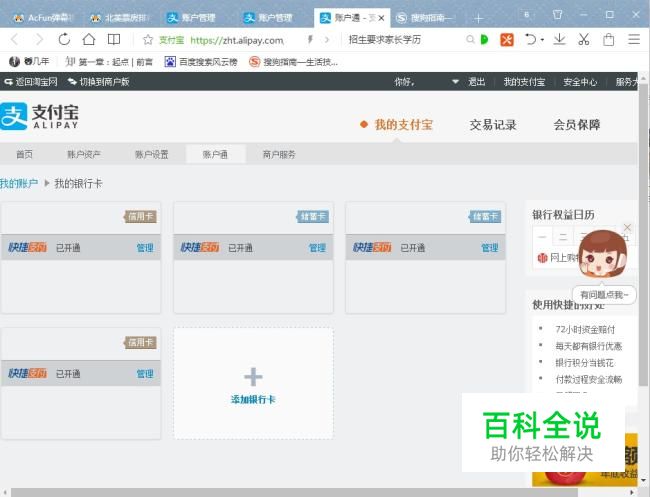Image resolution: width=650 pixels, height=497 pixels.
Task: Click the 付款过程安全流畅 list item
Action: pos(589,379)
